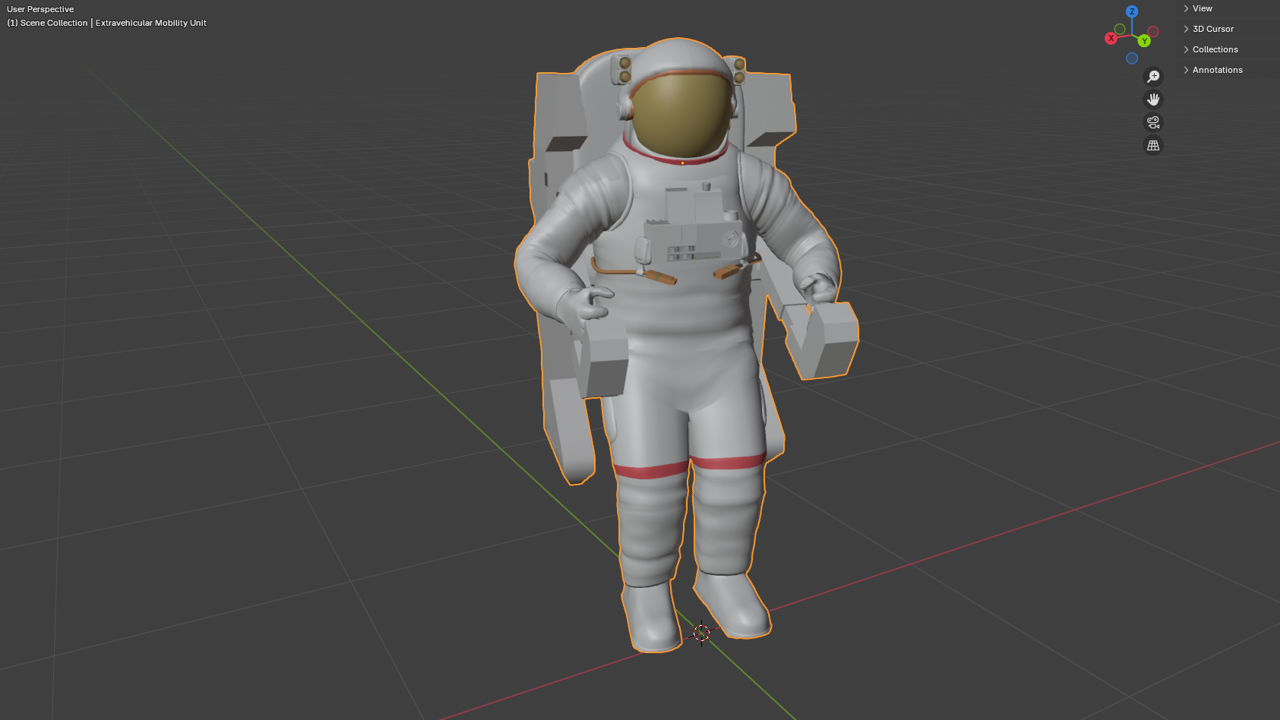1280x720 pixels.
Task: Expand the Collections panel
Action: point(1214,49)
